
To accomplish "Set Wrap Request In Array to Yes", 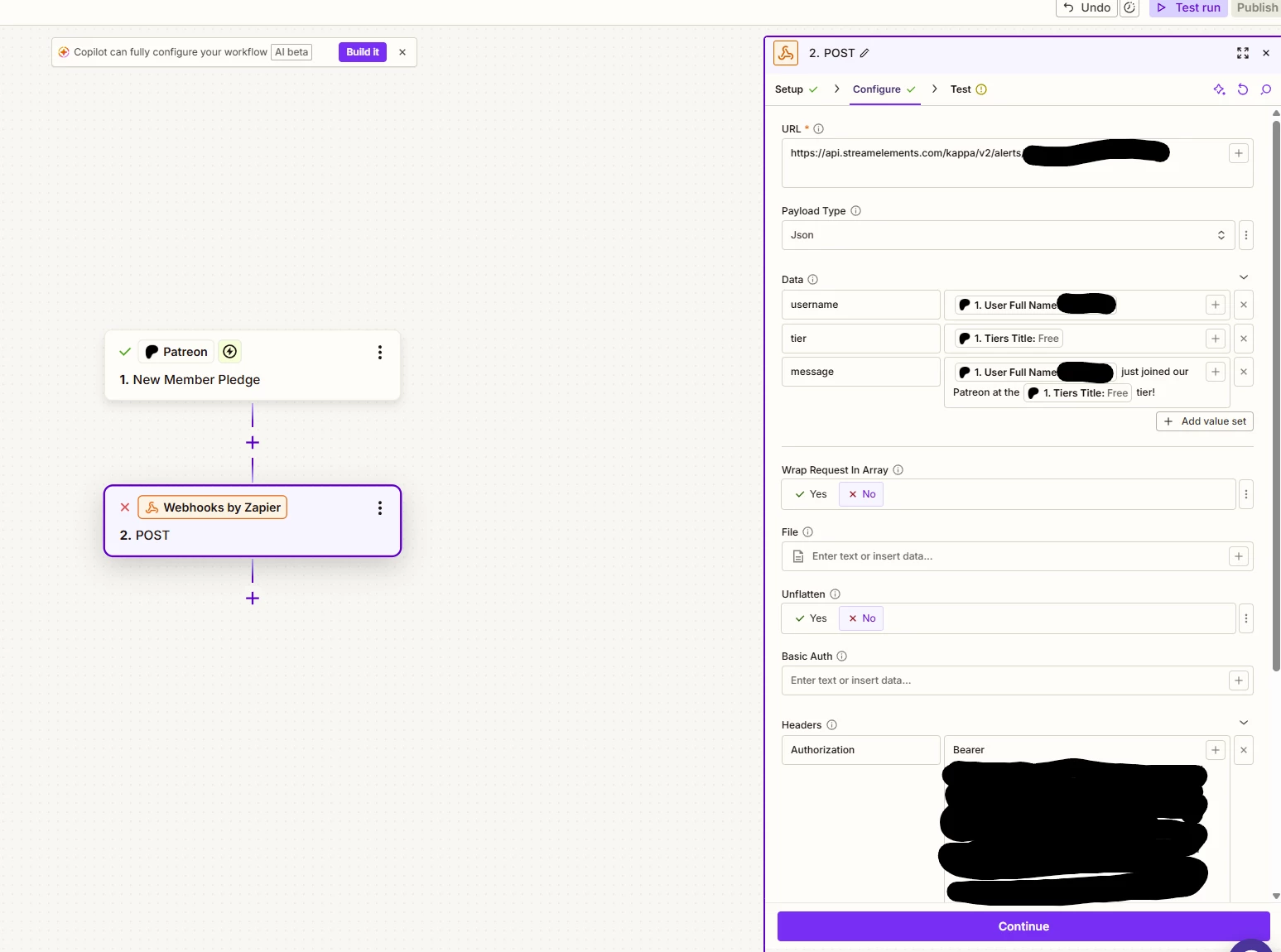I will (x=811, y=494).
